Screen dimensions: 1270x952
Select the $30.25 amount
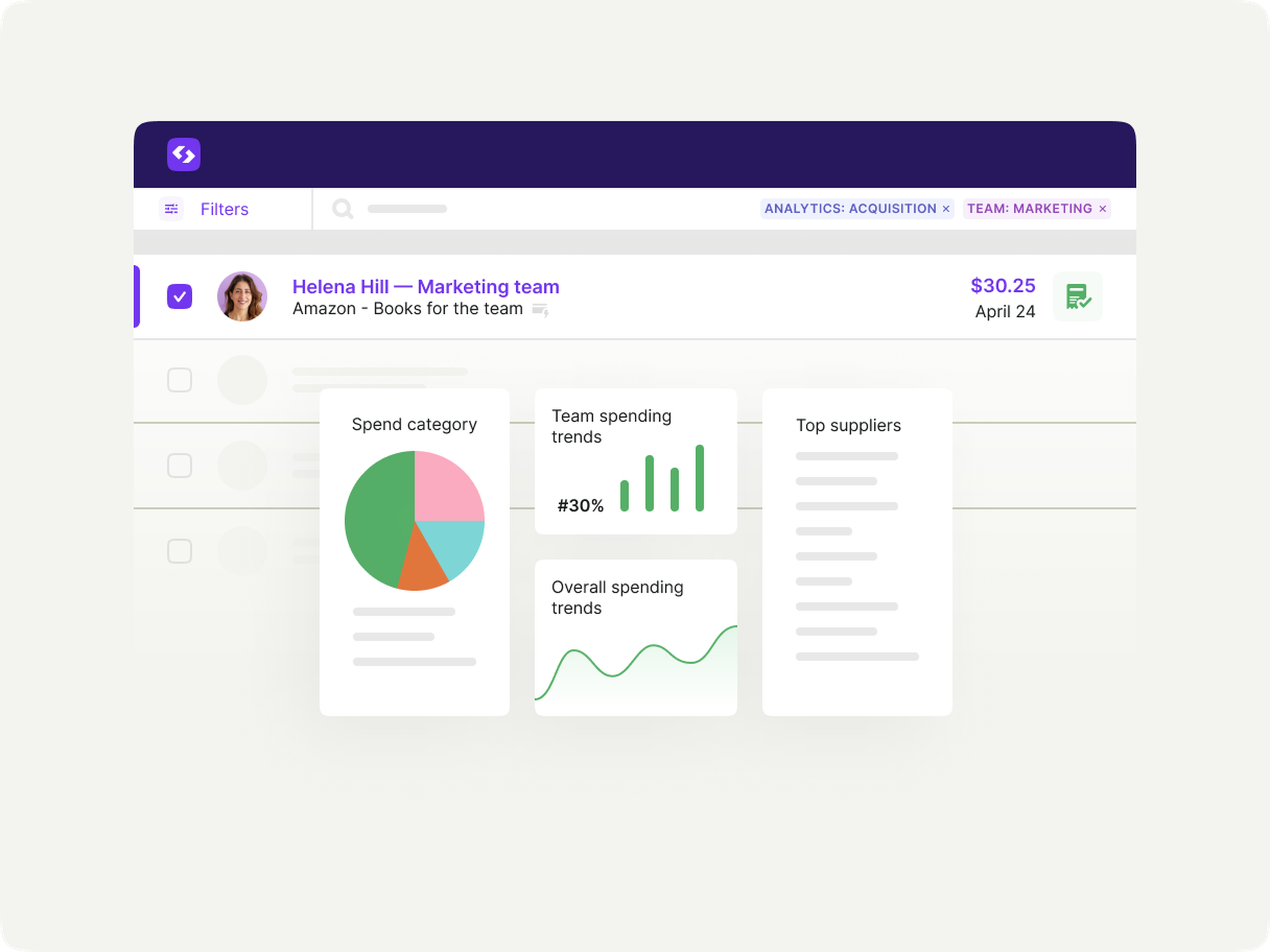point(1003,285)
